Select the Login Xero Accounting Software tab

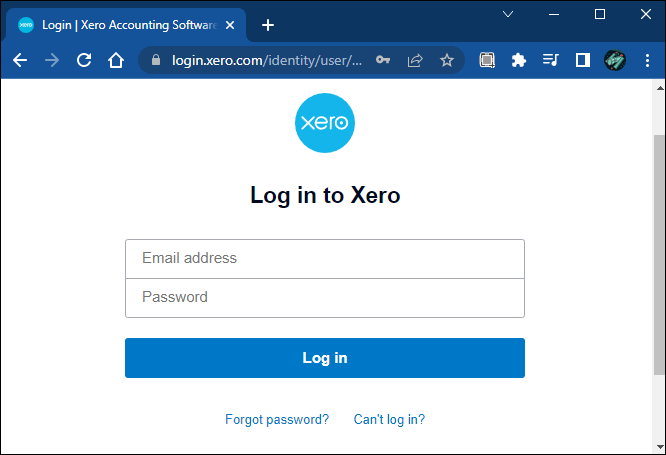coord(125,25)
